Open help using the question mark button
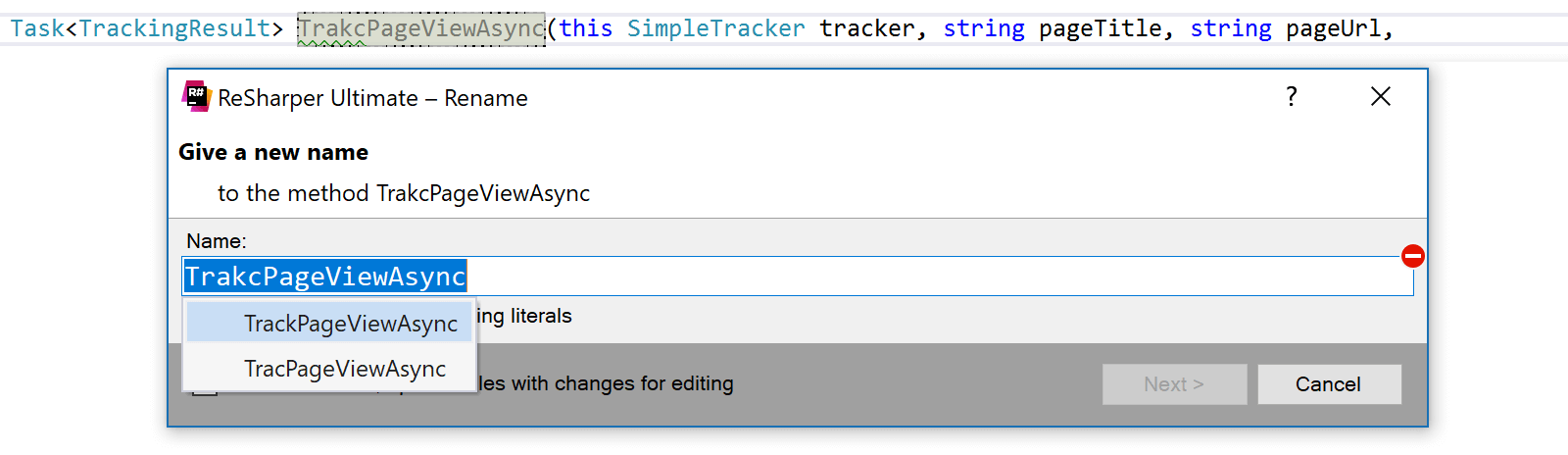Screen dimensions: 1568x455 click(x=1292, y=96)
